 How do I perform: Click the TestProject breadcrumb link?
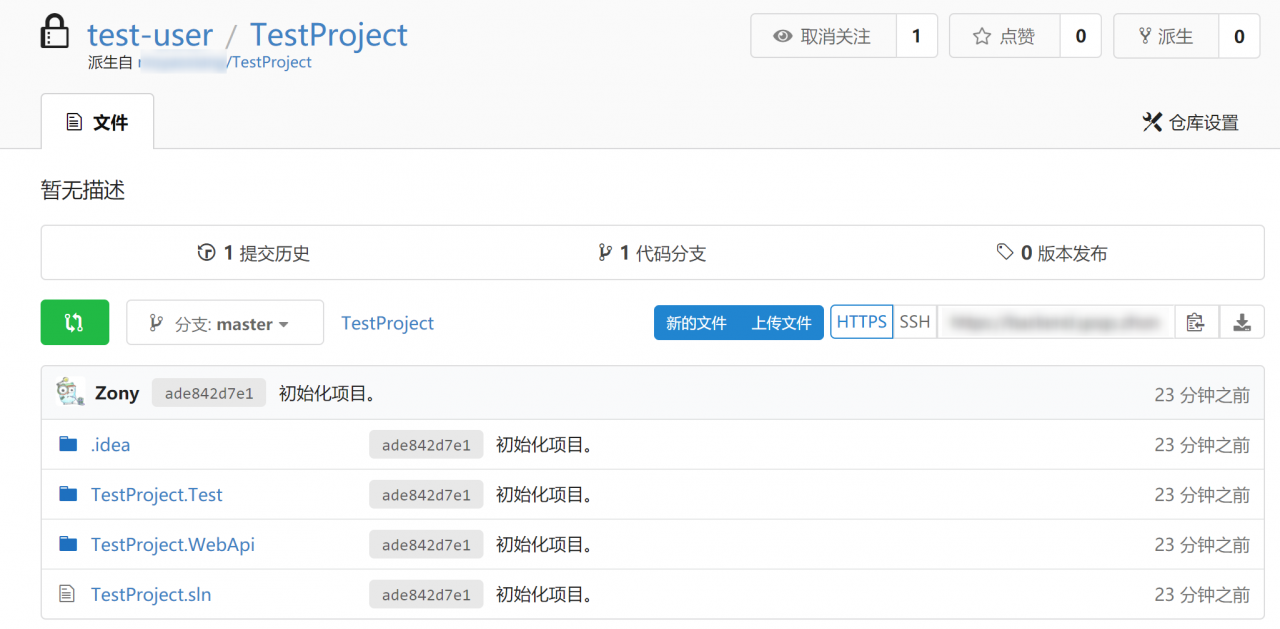point(388,323)
